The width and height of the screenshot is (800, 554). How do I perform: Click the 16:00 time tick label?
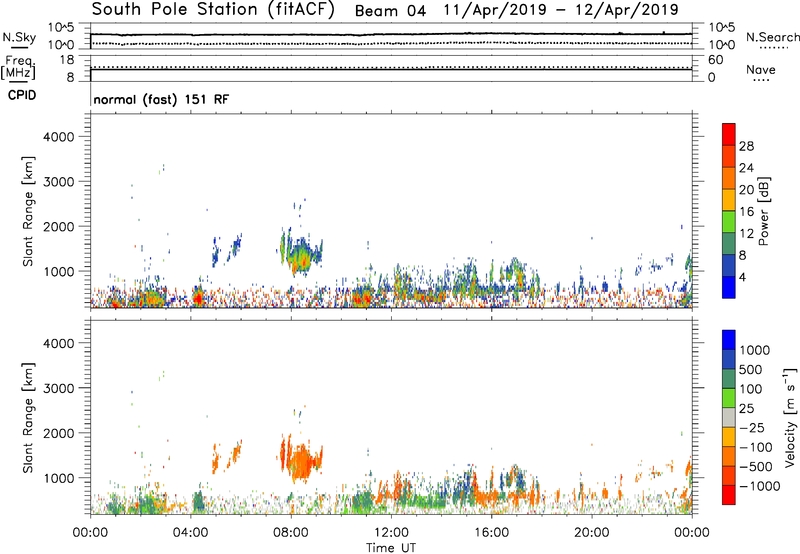click(x=491, y=533)
